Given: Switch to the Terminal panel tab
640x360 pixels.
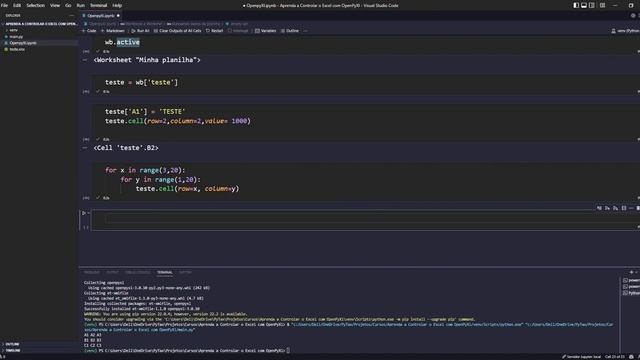Looking at the screenshot, I should pos(164,272).
